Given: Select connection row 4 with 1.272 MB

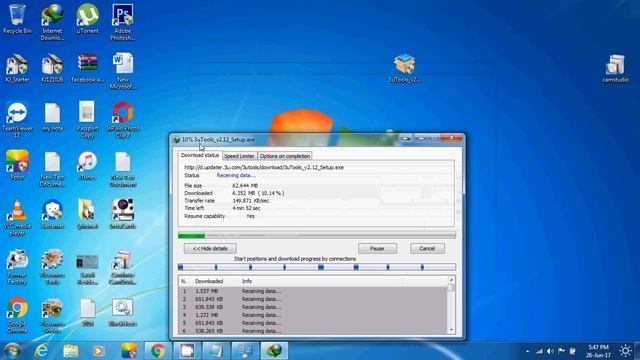Looking at the screenshot, I should pyautogui.click(x=313, y=315).
